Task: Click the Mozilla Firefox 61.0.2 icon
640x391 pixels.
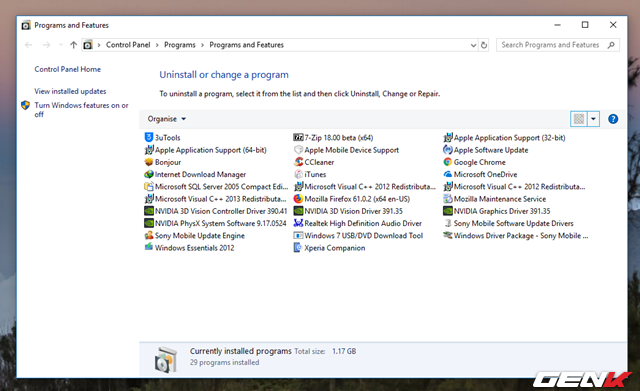Action: (298, 199)
